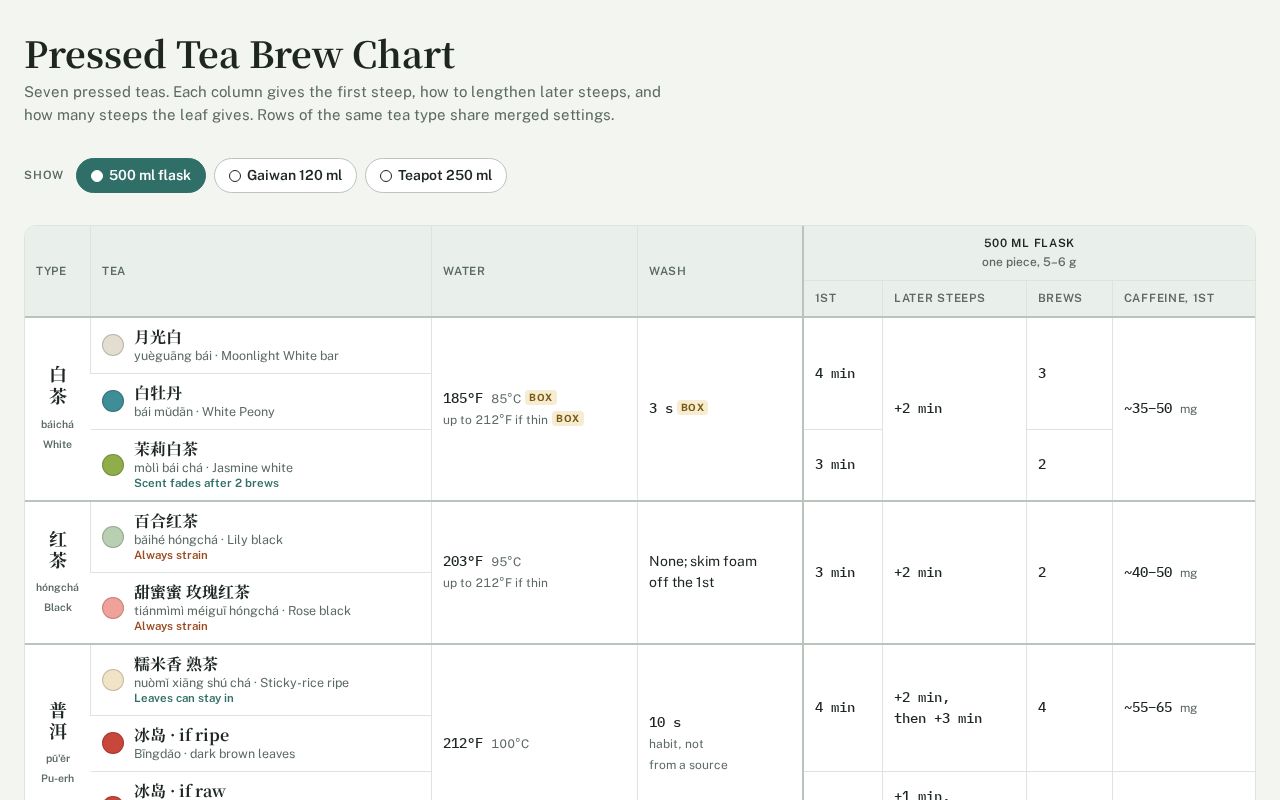Click the 白茶 White type cell

point(58,409)
